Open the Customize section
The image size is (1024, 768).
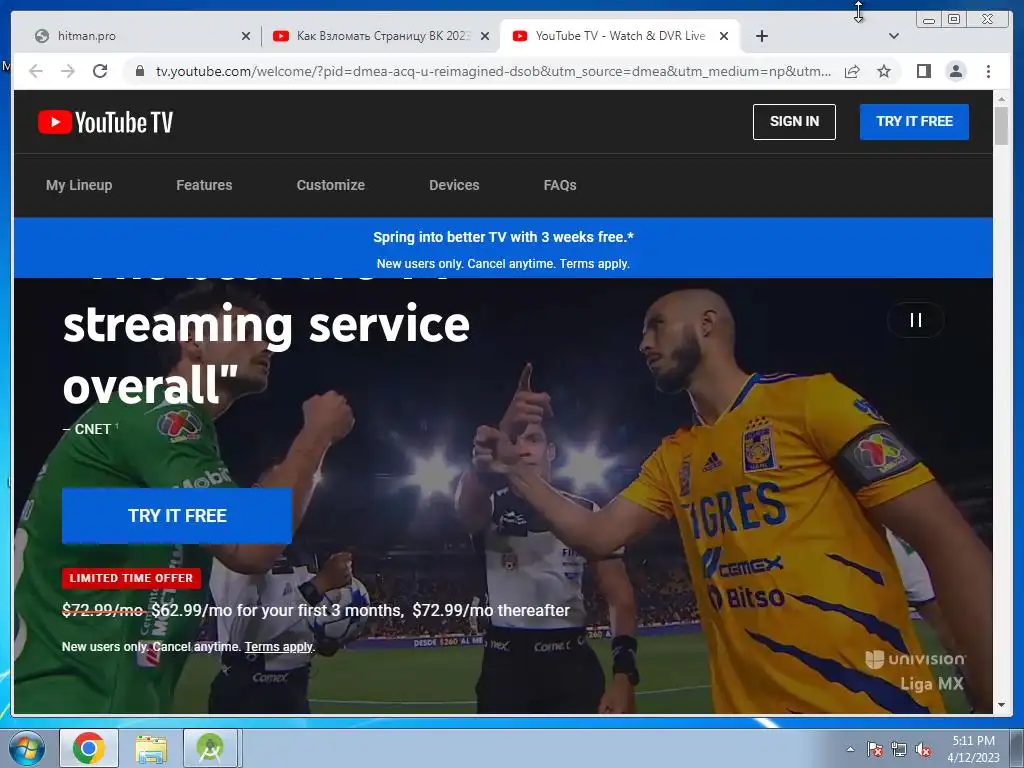(x=330, y=185)
